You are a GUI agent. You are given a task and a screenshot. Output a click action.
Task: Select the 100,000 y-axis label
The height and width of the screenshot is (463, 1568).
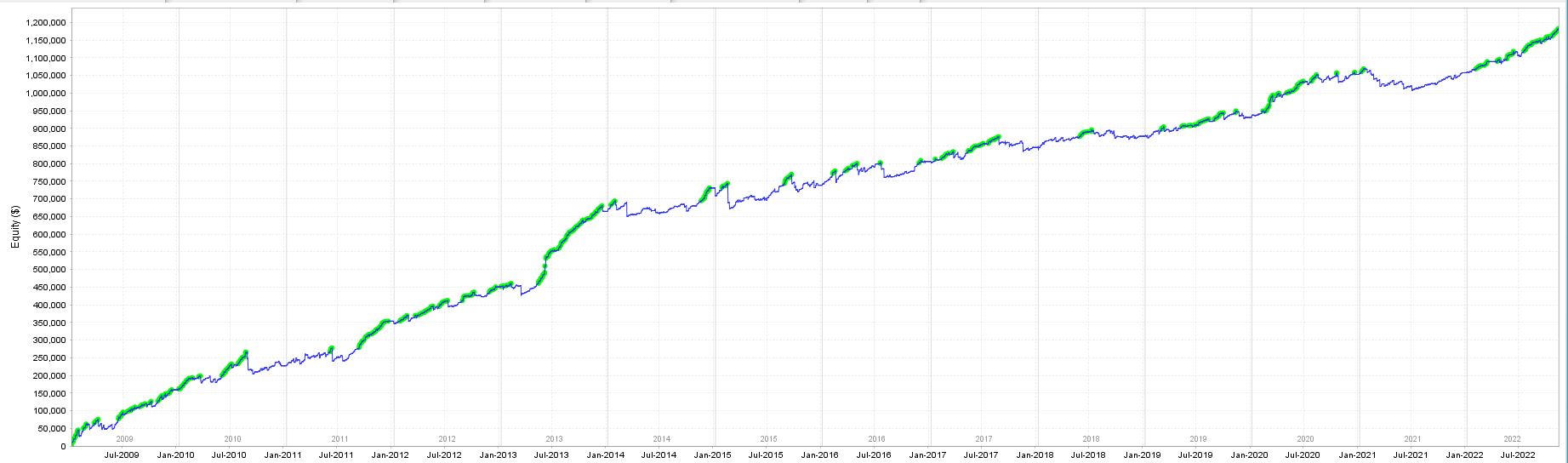point(49,411)
